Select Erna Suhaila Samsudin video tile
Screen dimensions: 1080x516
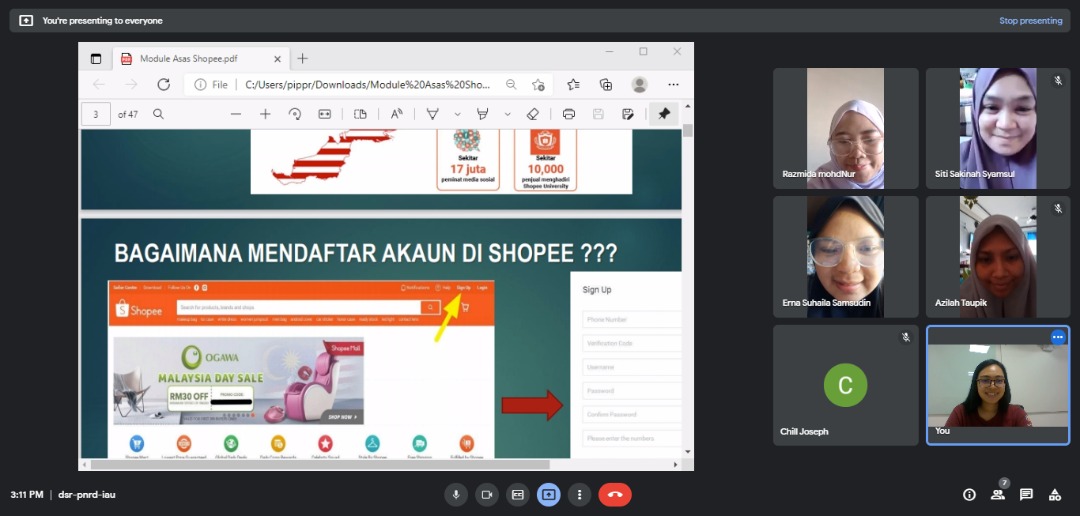[846, 257]
